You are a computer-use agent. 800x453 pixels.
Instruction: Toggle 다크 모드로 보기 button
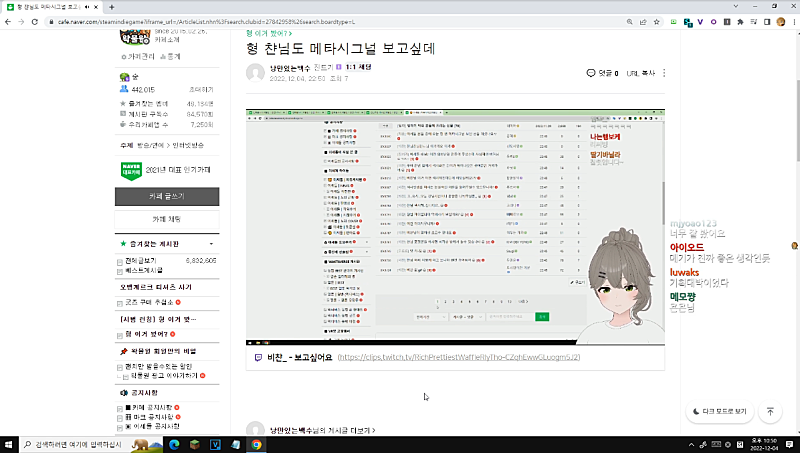point(719,411)
